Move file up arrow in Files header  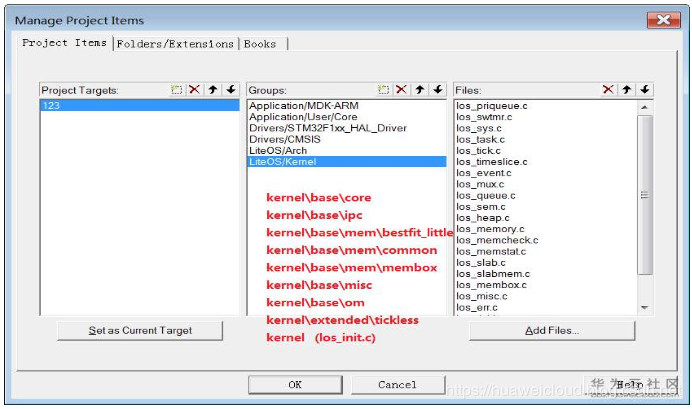click(x=627, y=90)
